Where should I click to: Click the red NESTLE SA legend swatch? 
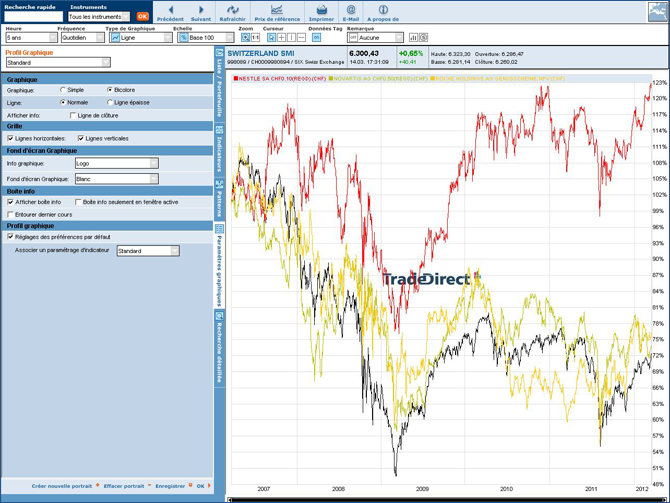[x=236, y=79]
